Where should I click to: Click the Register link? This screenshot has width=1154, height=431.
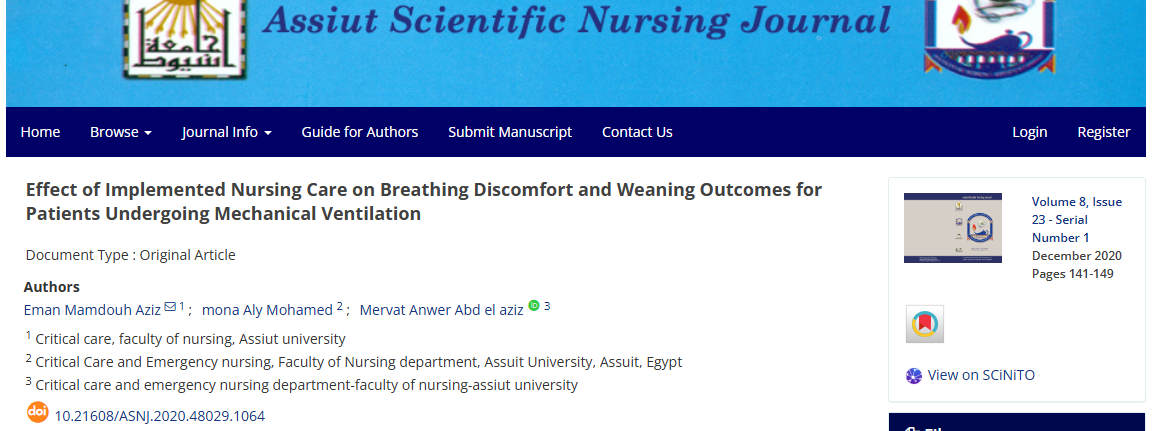point(1104,132)
